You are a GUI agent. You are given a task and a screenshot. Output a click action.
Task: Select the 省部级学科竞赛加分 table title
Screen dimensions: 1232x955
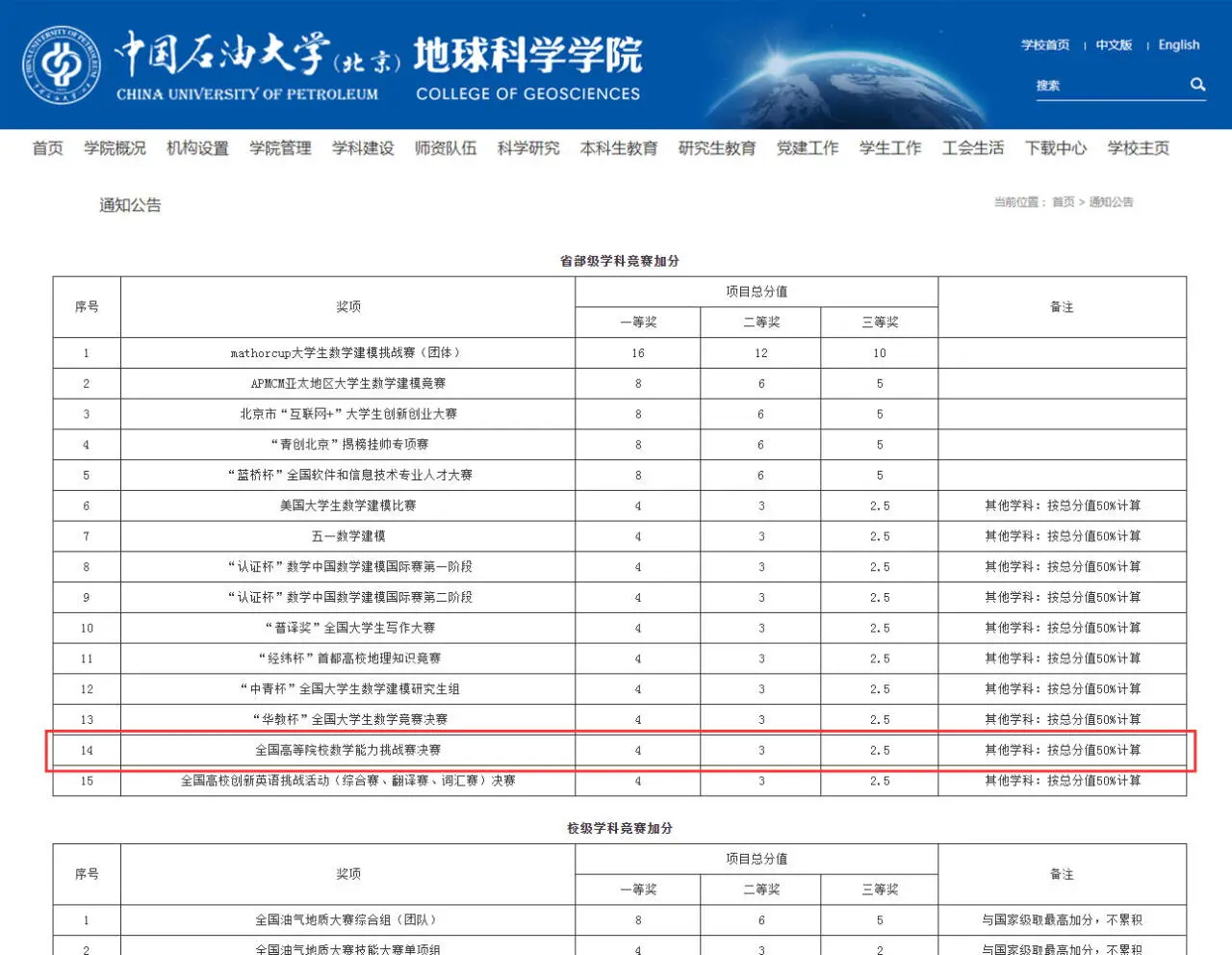coord(620,261)
